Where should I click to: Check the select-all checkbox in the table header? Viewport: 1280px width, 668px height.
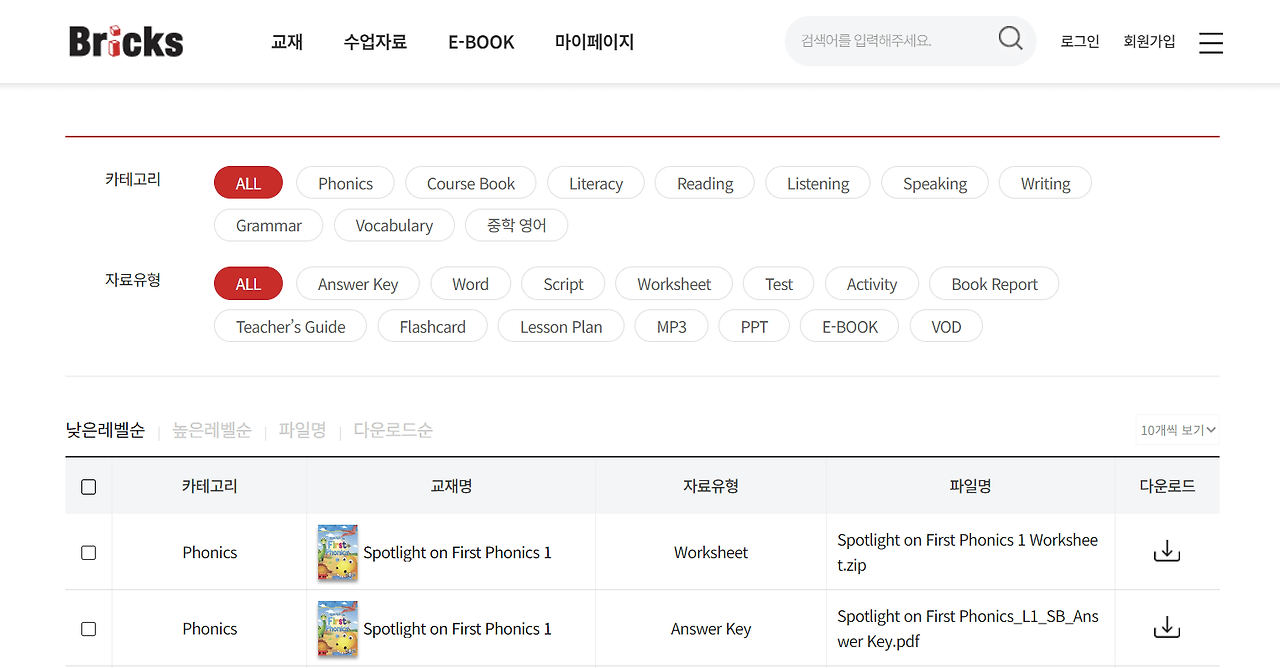tap(88, 486)
